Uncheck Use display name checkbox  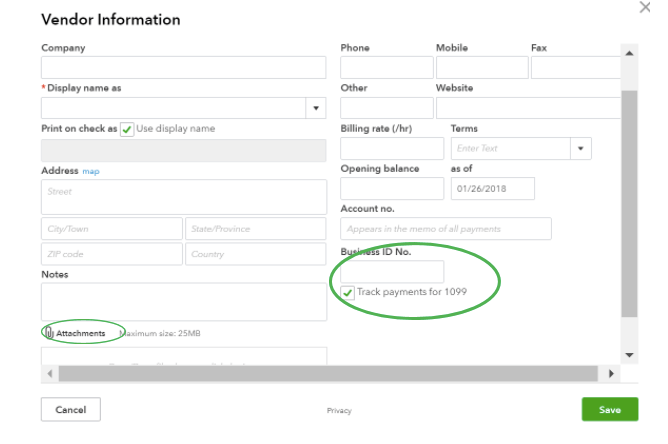tap(127, 129)
